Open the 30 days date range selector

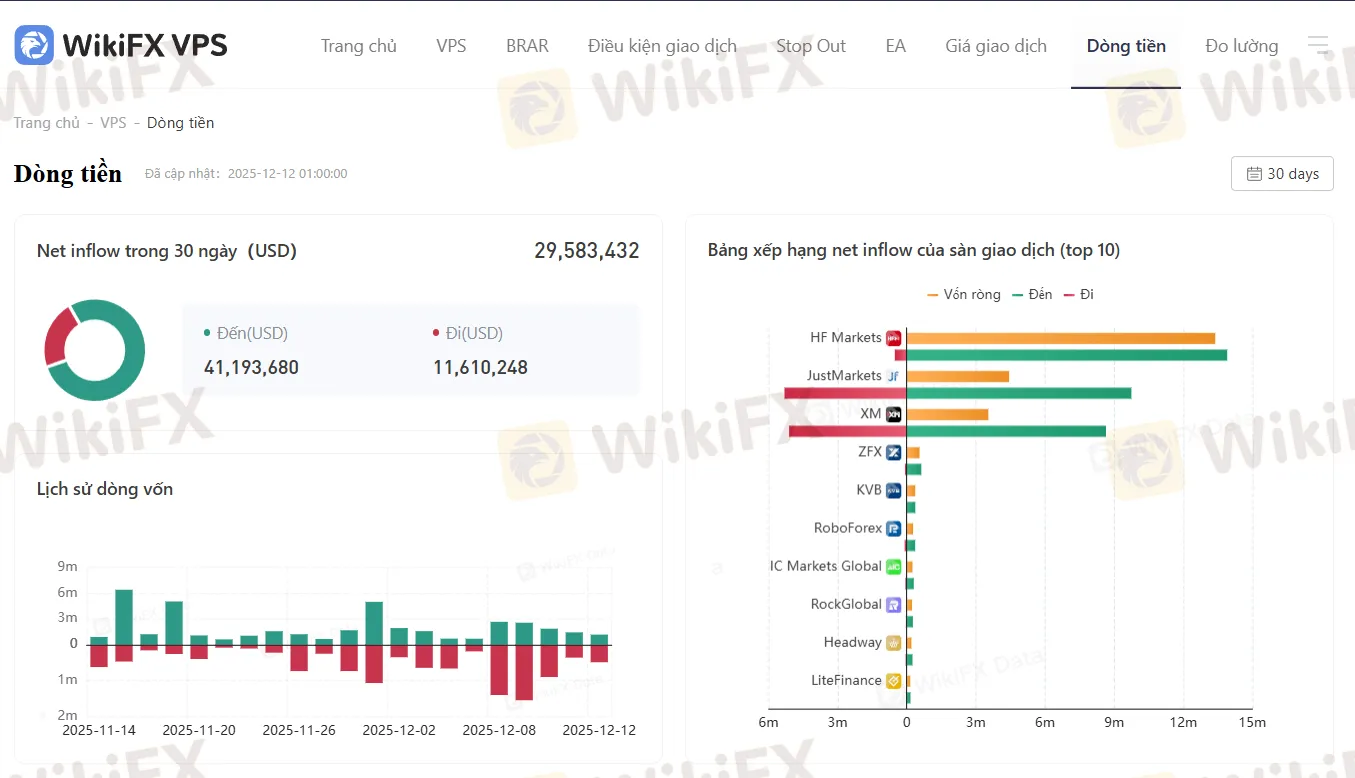point(1282,173)
